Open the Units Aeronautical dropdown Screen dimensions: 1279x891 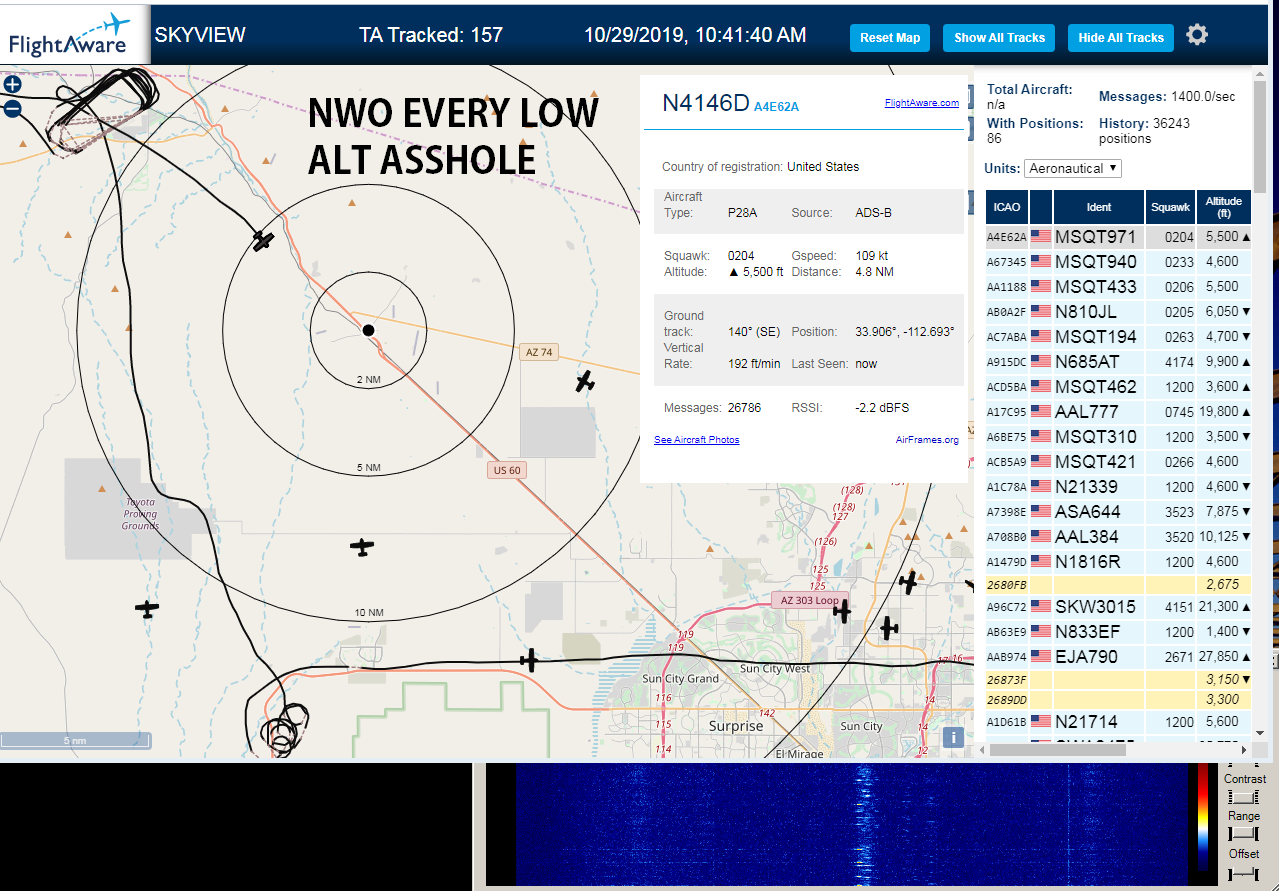click(x=1073, y=168)
